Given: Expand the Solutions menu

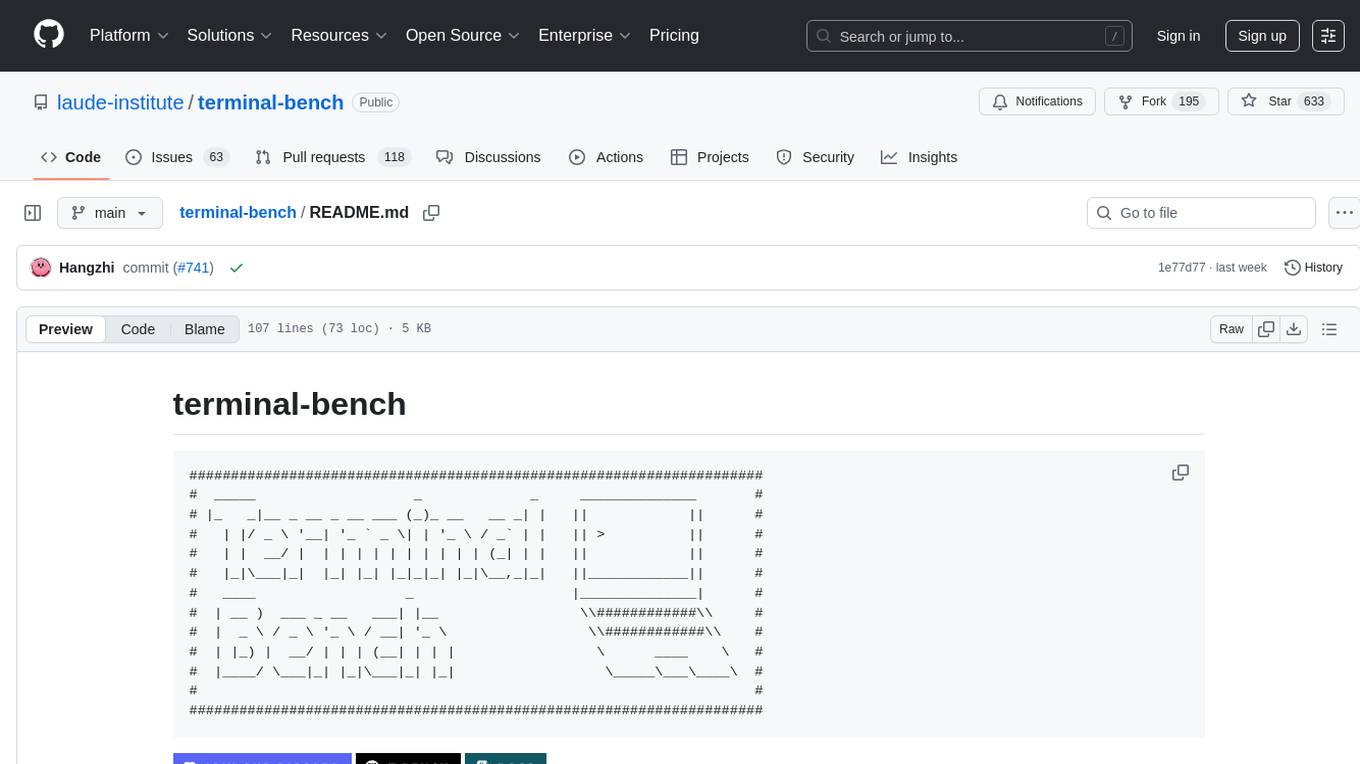Looking at the screenshot, I should [x=230, y=35].
